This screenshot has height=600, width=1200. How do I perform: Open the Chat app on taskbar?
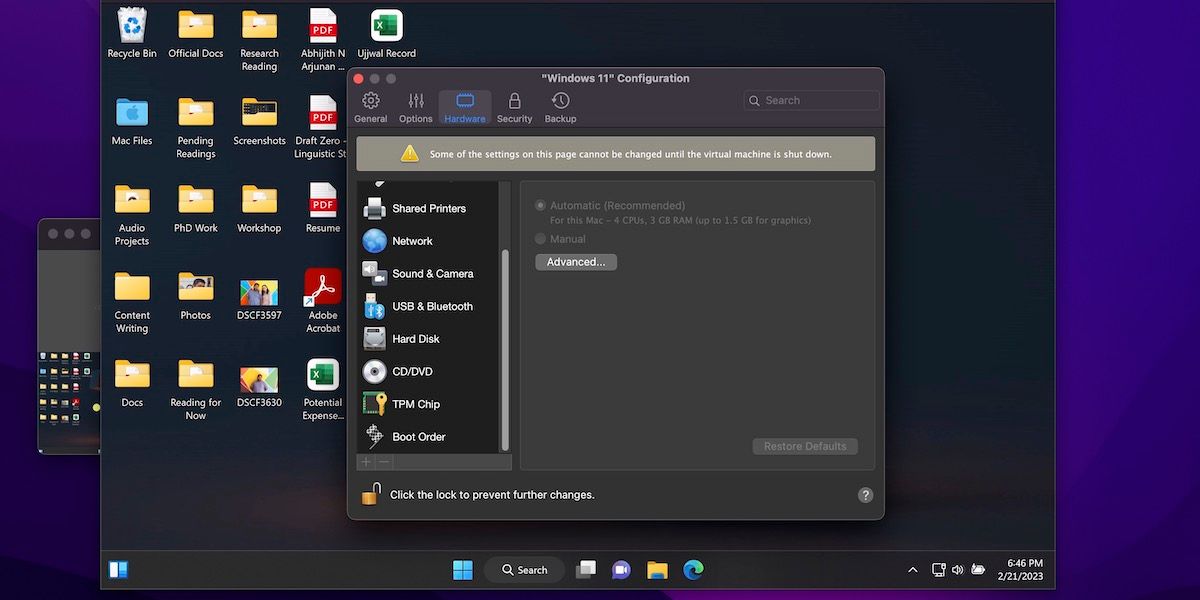tap(621, 570)
